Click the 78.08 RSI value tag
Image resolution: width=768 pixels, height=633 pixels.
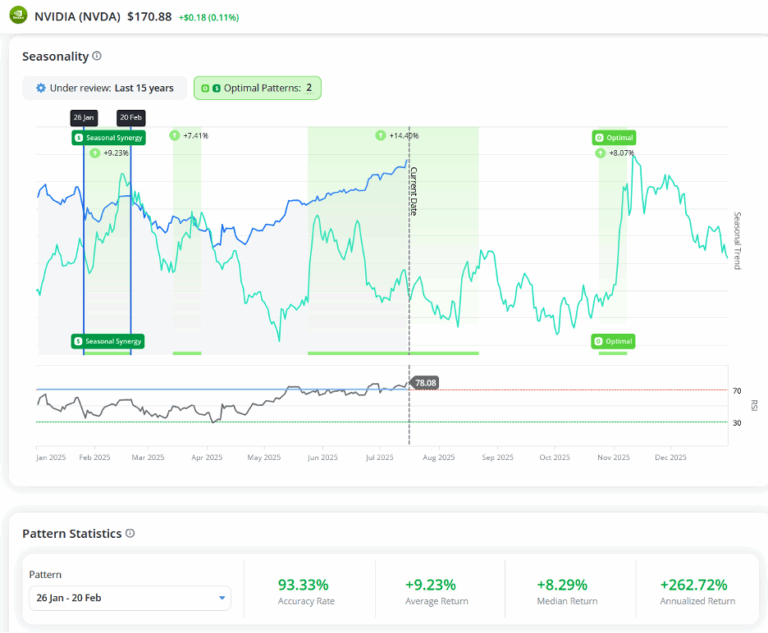click(425, 383)
